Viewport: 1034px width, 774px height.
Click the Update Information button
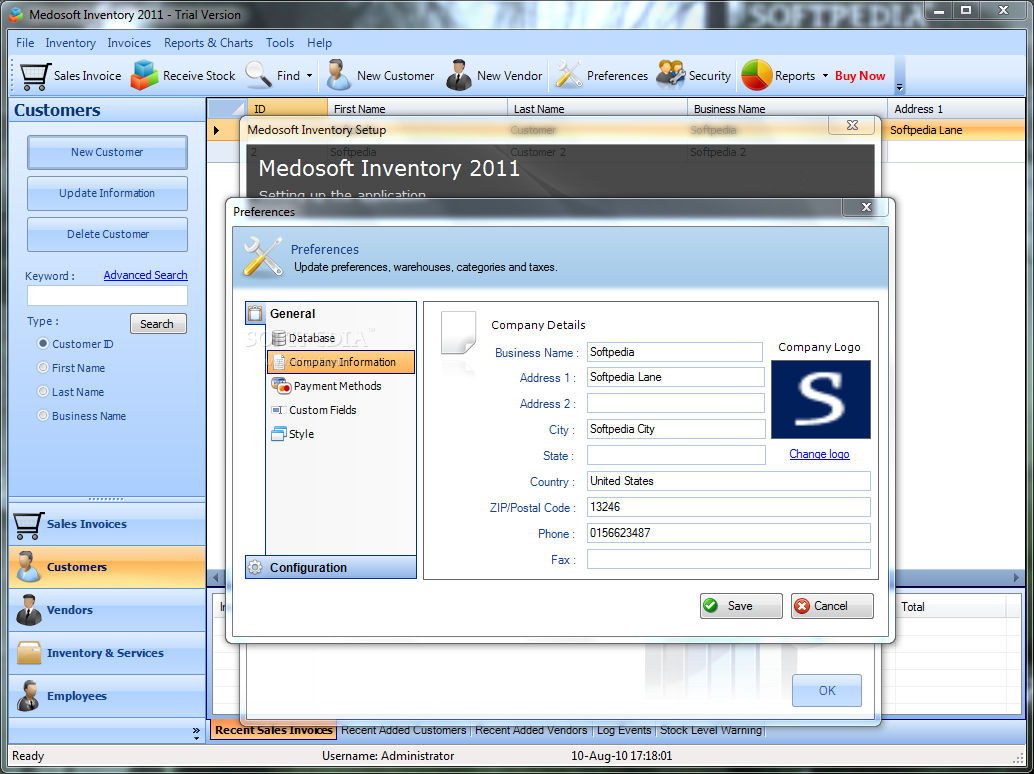(107, 193)
